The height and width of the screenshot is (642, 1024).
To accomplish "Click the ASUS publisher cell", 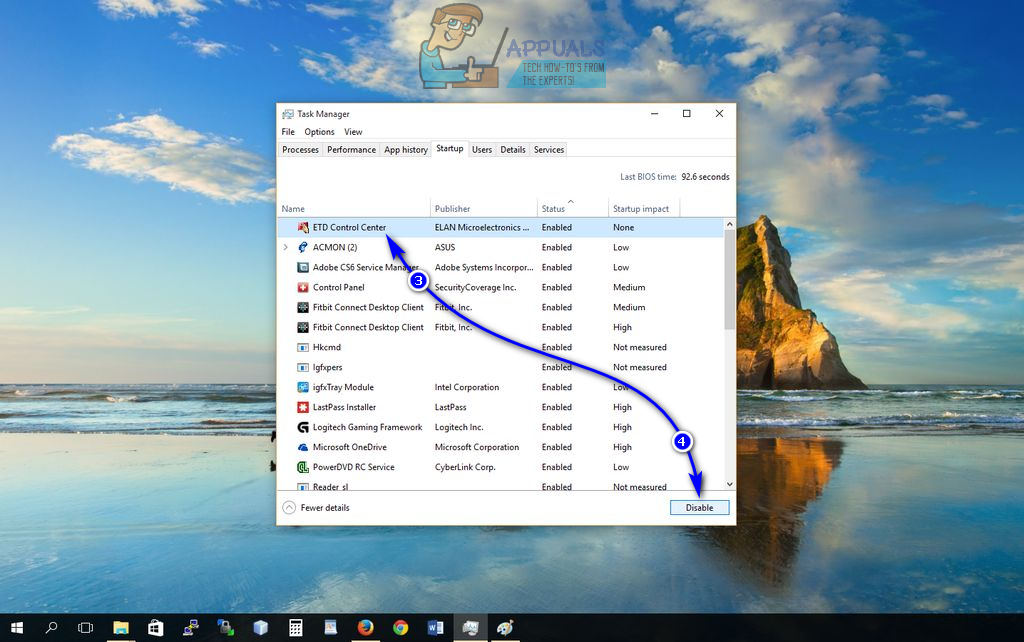I will pyautogui.click(x=445, y=248).
